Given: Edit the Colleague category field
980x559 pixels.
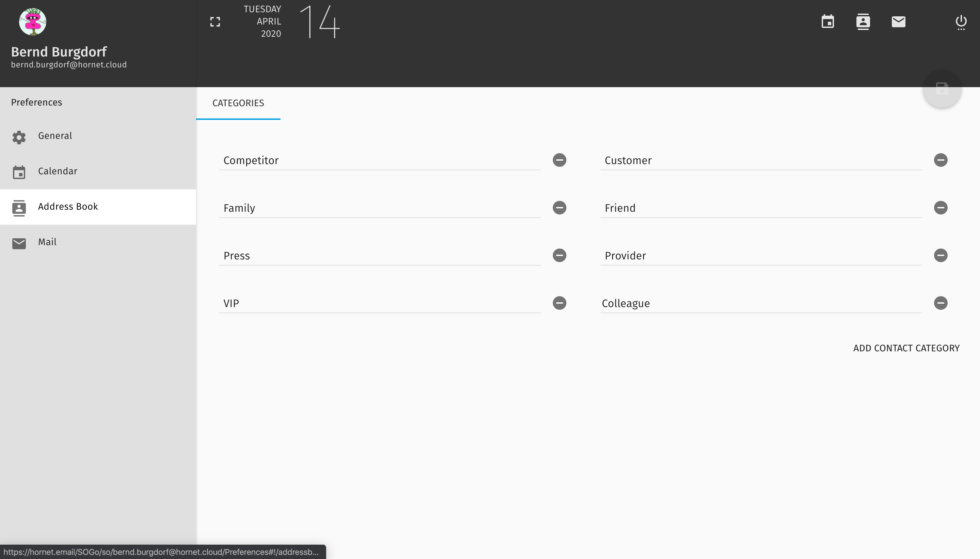Looking at the screenshot, I should tap(761, 303).
